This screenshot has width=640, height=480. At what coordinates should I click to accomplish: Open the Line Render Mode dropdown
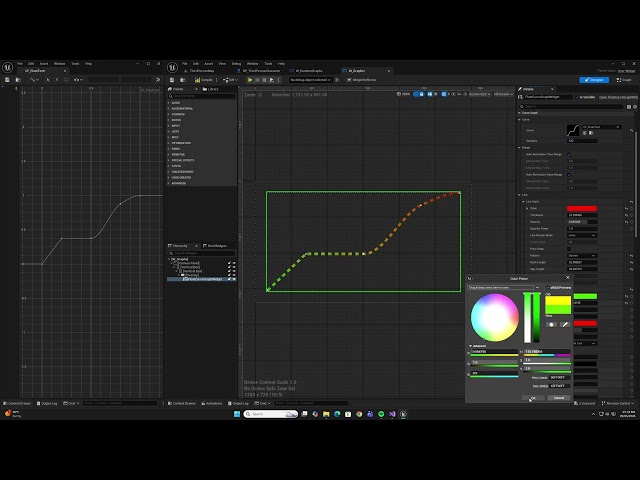pyautogui.click(x=582, y=236)
